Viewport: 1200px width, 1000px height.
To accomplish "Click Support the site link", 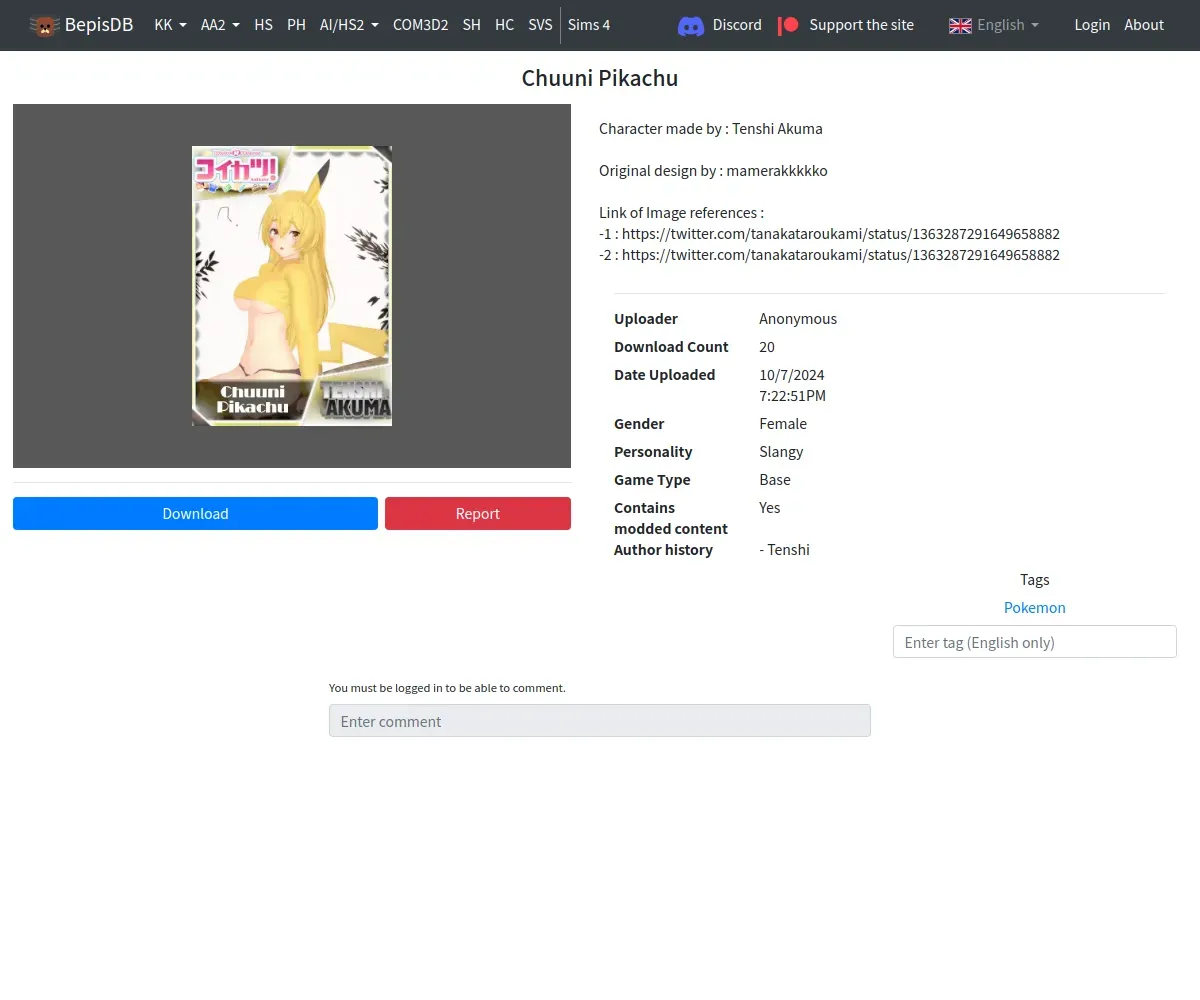I will click(861, 25).
